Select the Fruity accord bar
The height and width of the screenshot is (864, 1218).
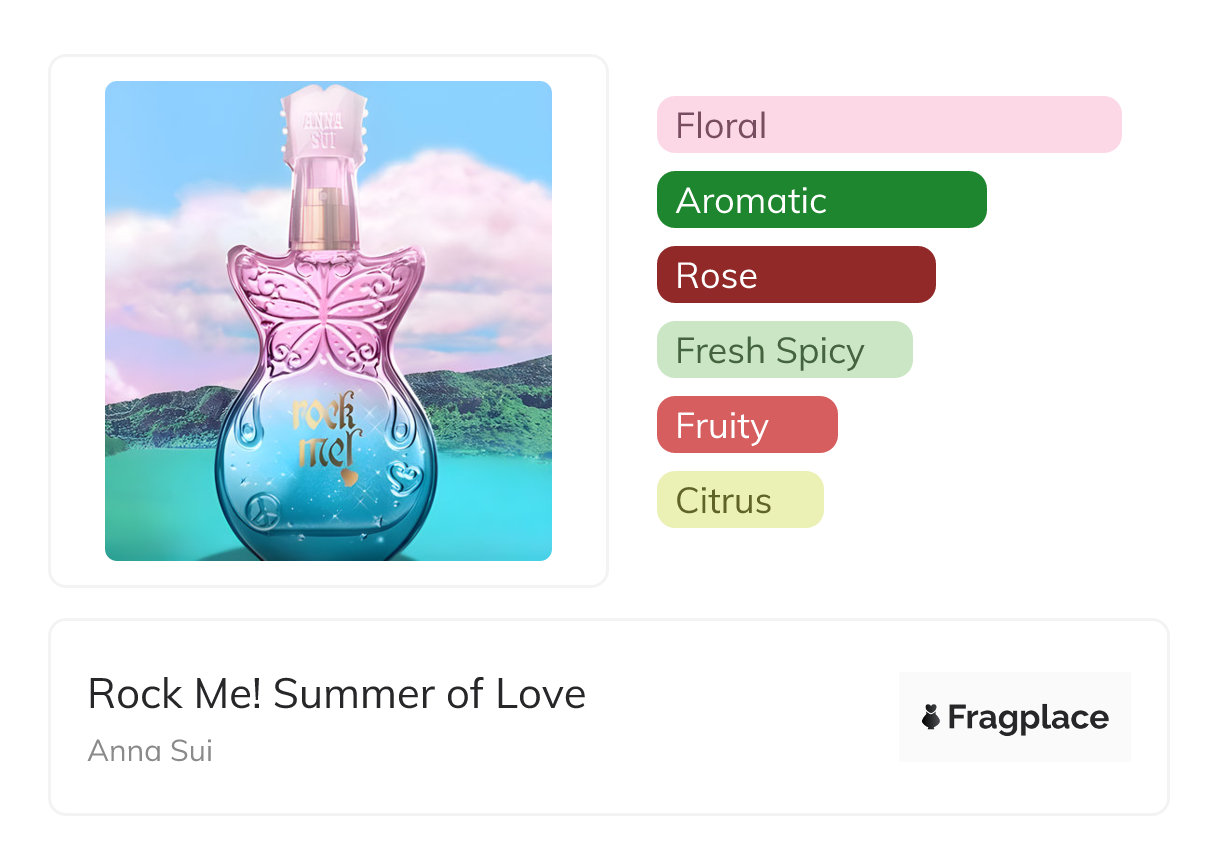(746, 425)
